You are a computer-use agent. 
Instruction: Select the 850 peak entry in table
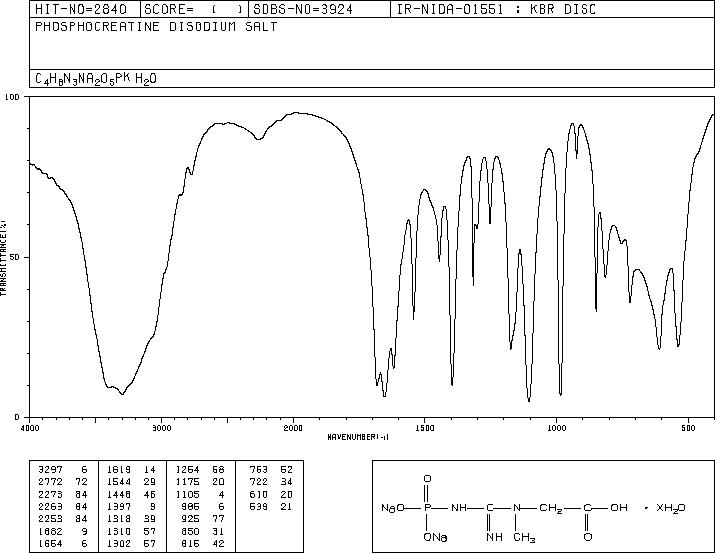tap(203, 531)
